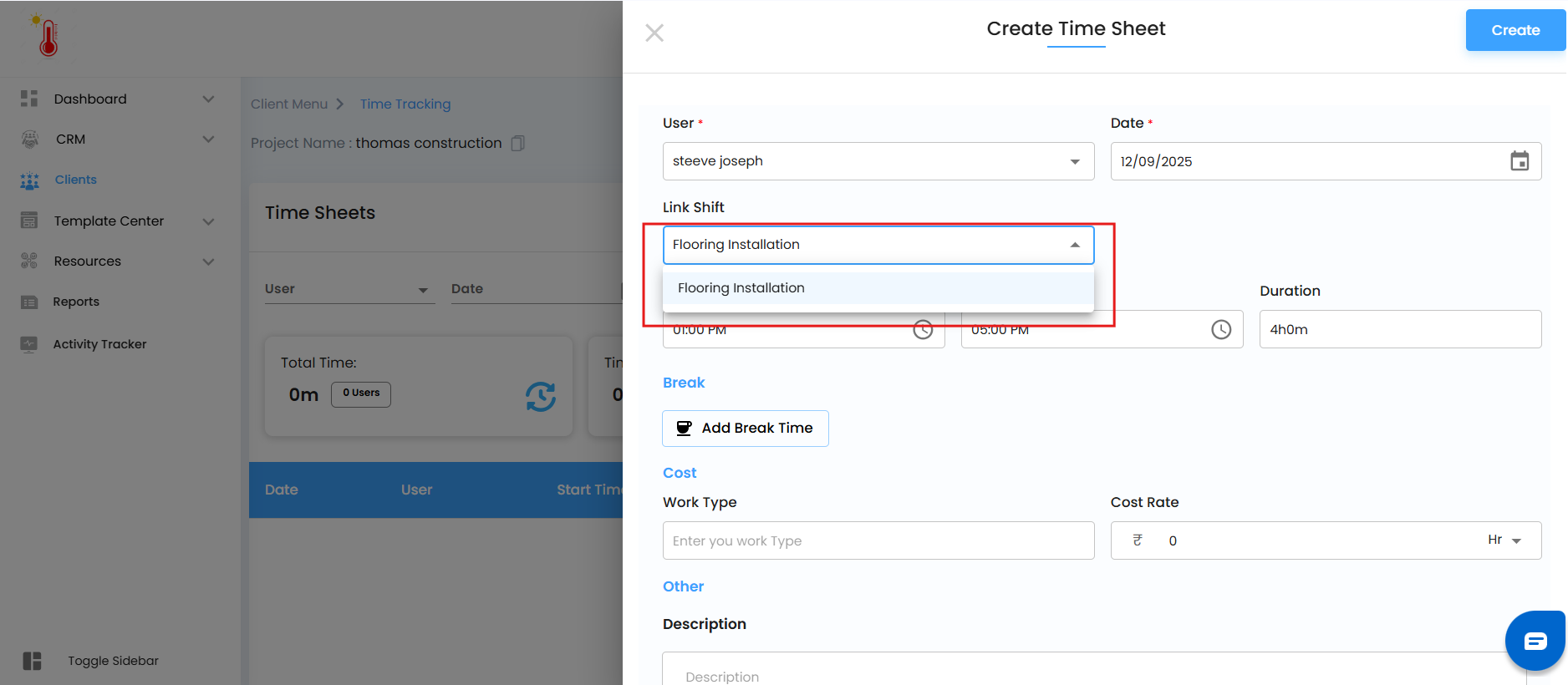Click the calendar icon in Date field
The image size is (1568, 685).
coord(1519,161)
